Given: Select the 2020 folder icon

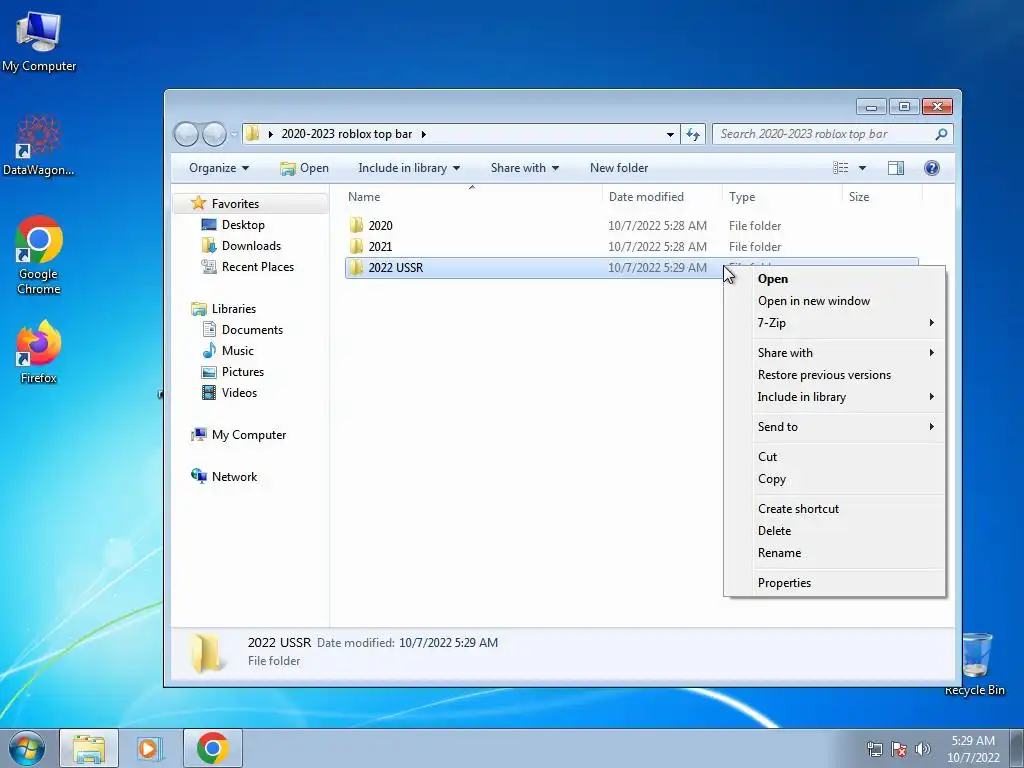Looking at the screenshot, I should 356,225.
